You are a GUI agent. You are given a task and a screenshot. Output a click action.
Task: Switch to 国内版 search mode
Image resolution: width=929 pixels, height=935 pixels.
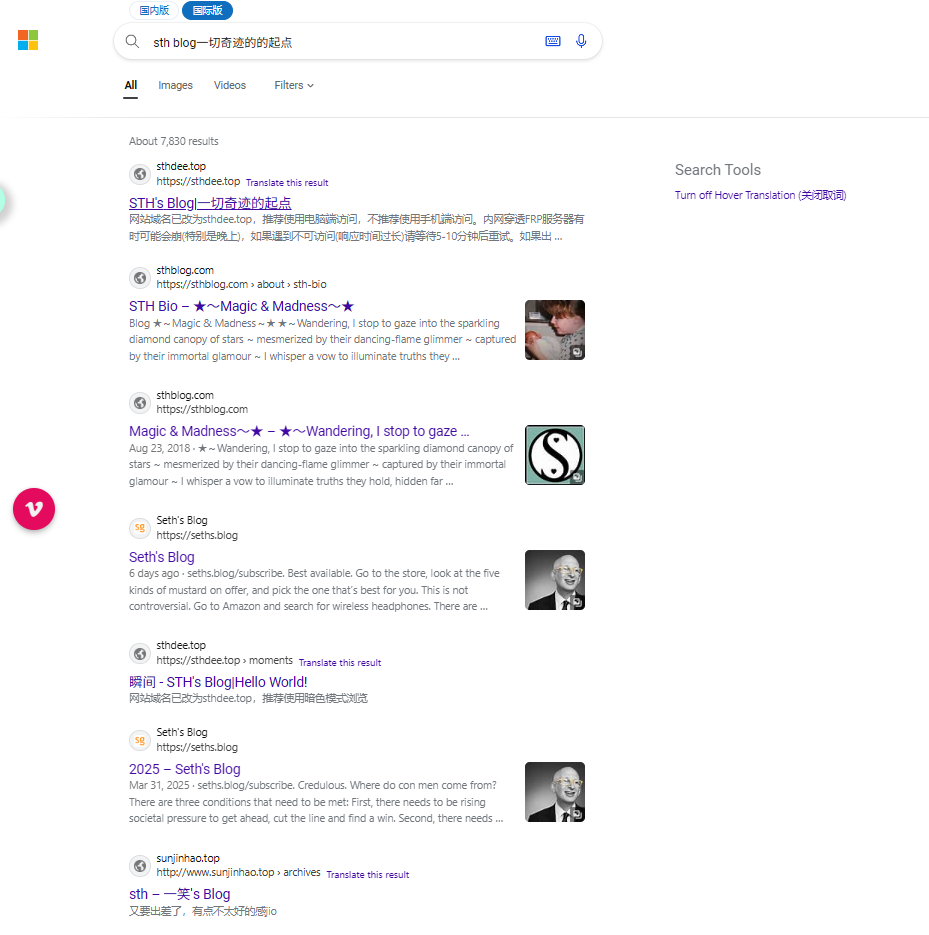[x=154, y=10]
